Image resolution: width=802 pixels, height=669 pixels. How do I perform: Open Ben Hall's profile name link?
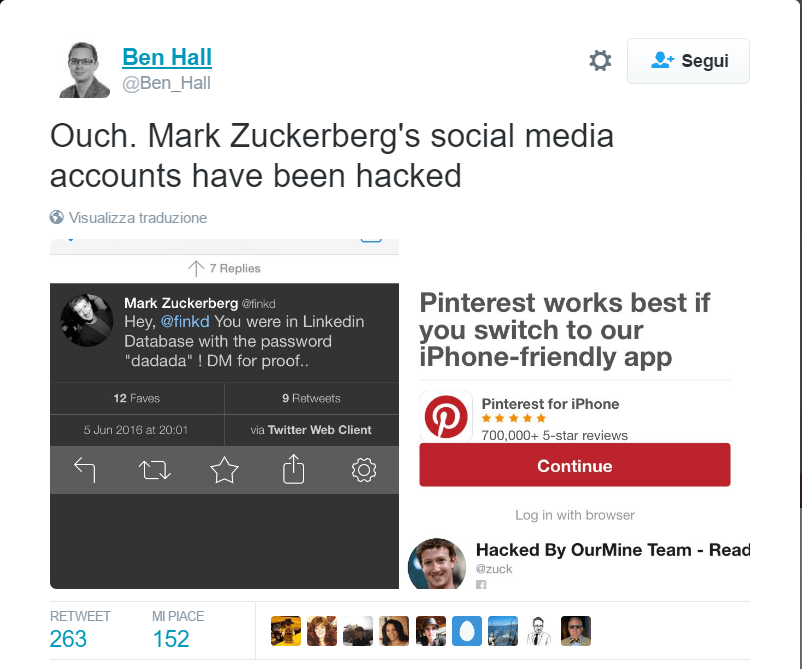pos(167,57)
